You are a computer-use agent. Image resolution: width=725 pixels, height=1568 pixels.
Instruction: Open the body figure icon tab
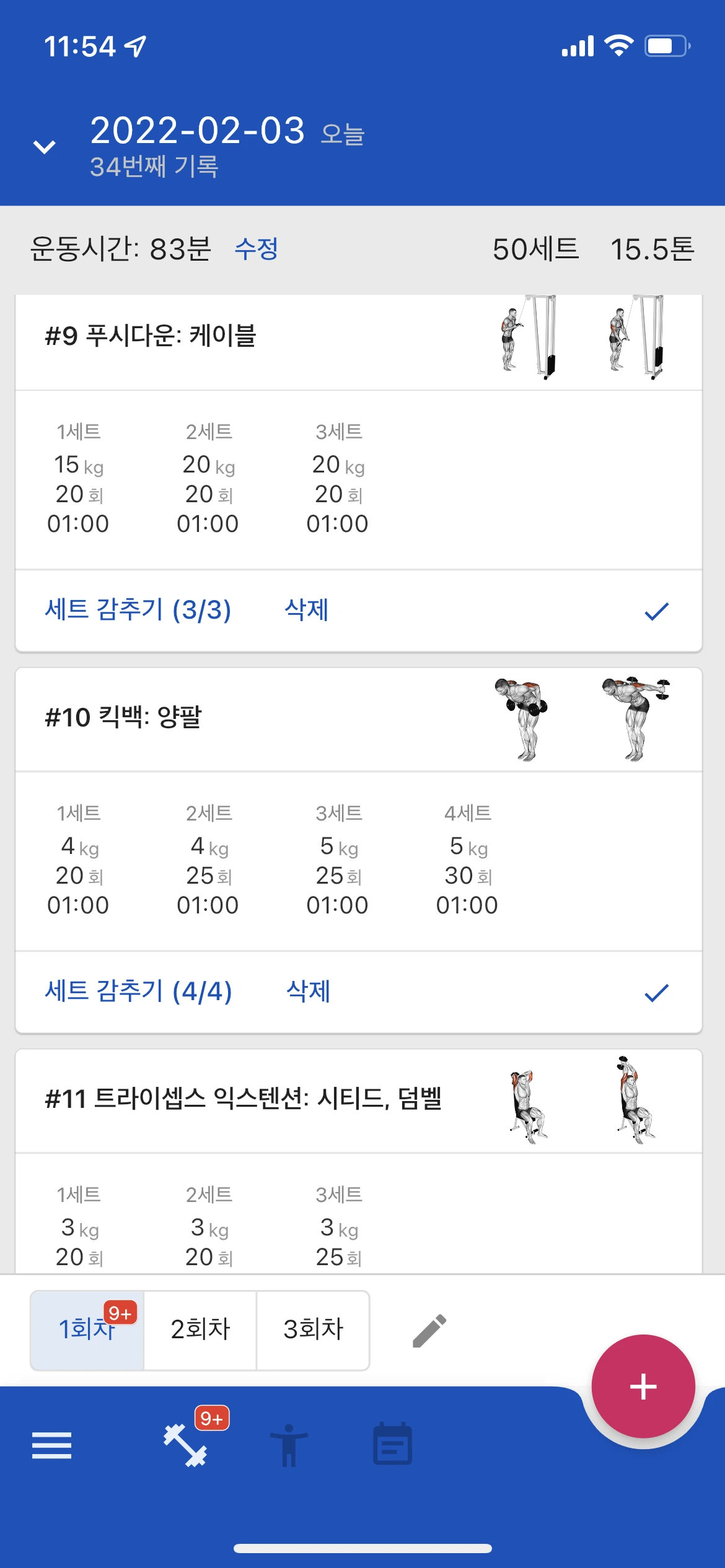pyautogui.click(x=289, y=1445)
